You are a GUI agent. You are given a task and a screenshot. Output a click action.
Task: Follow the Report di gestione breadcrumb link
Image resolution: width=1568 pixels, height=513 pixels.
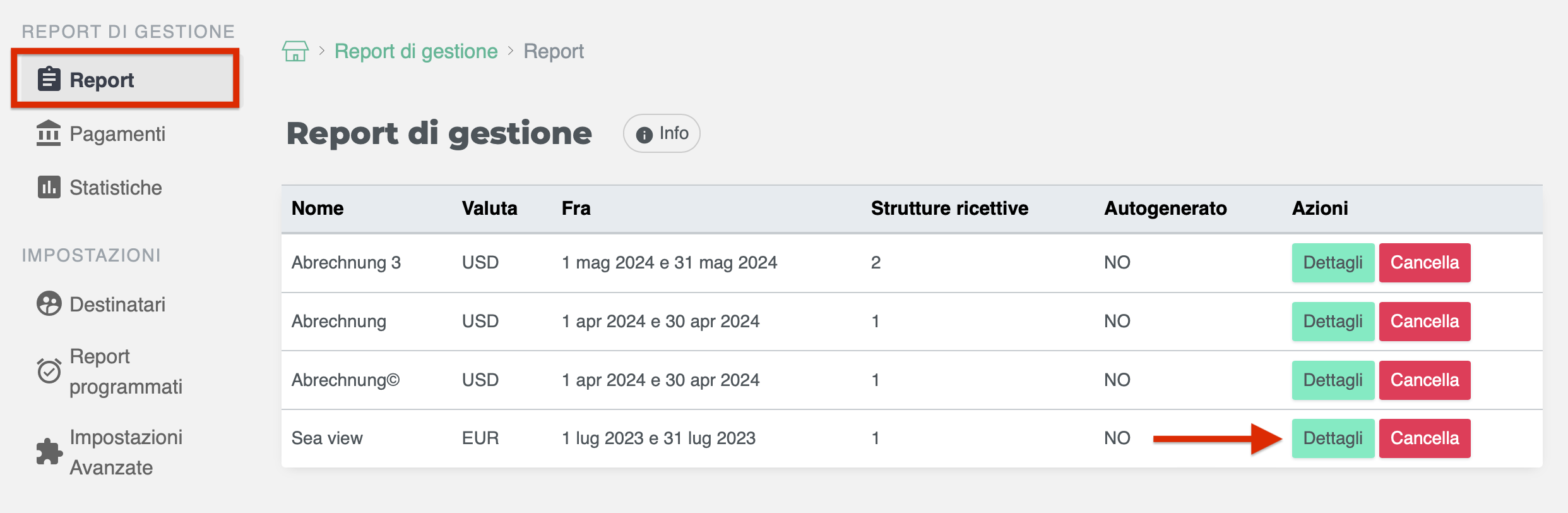[x=416, y=51]
